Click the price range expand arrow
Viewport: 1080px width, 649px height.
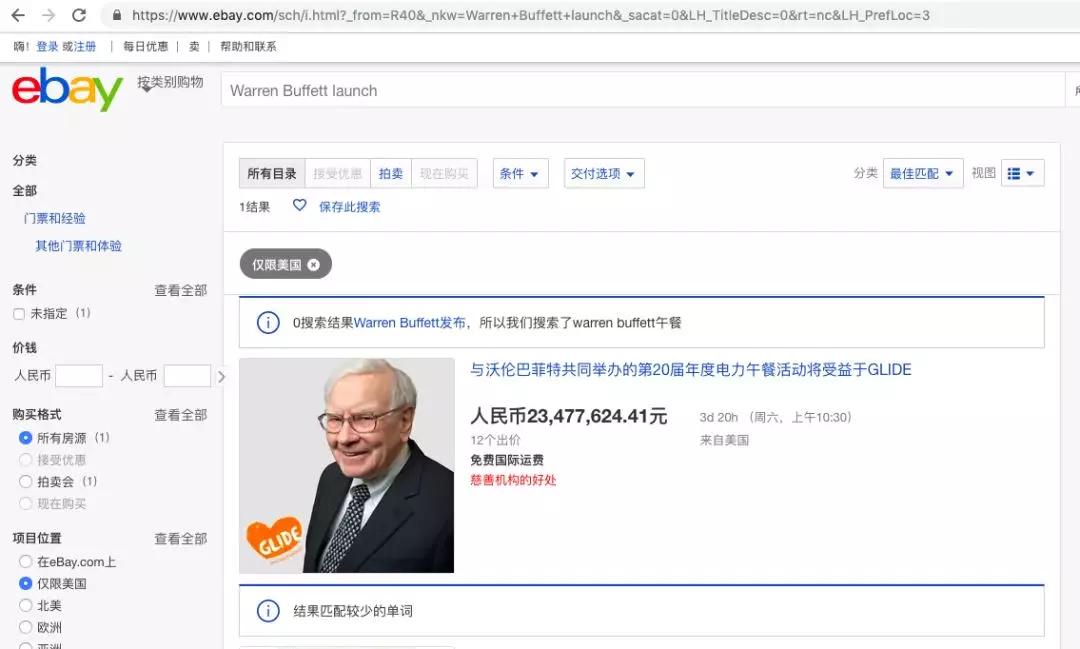coord(222,377)
